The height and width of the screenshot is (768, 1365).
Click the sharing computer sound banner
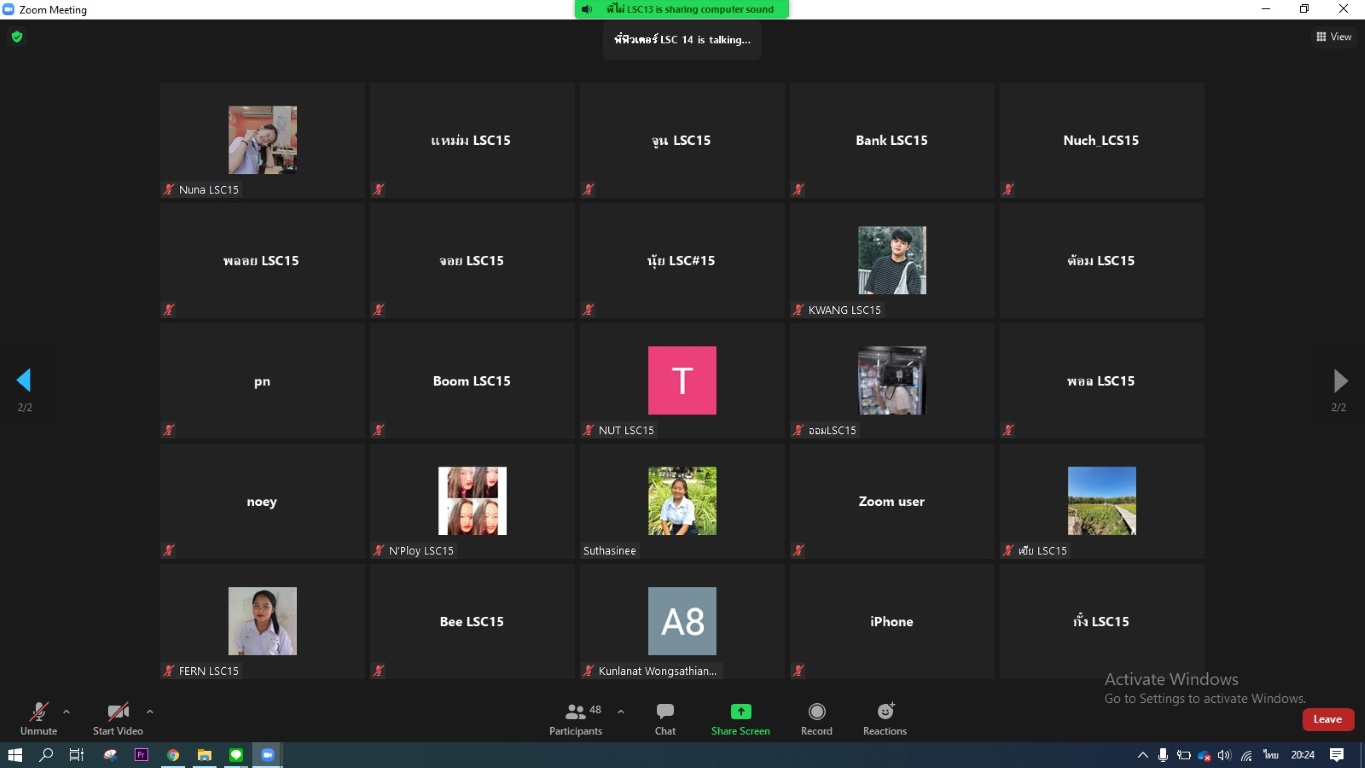[x=682, y=9]
